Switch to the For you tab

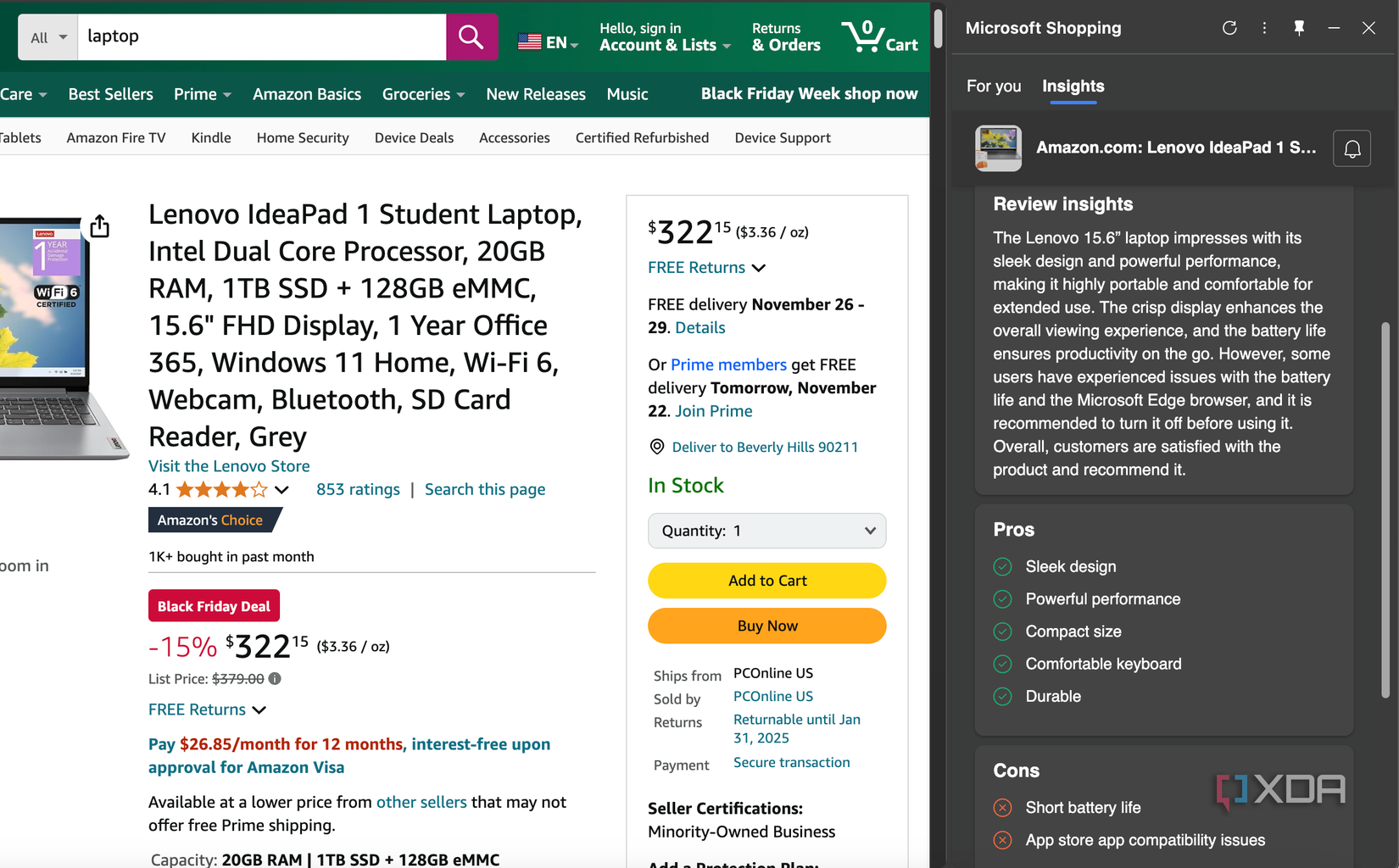pyautogui.click(x=994, y=86)
